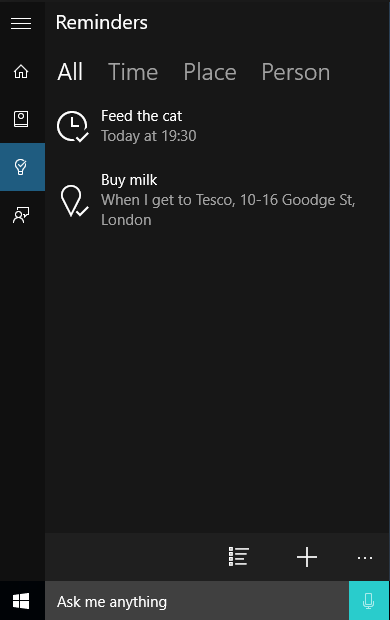Switch to the All tab
390x620 pixels.
pos(70,72)
